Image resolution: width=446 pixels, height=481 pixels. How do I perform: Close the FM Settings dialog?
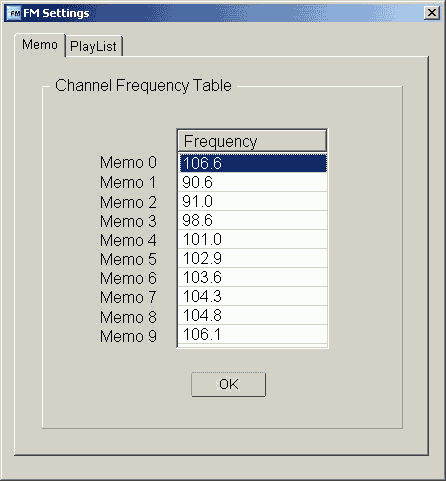coord(432,13)
